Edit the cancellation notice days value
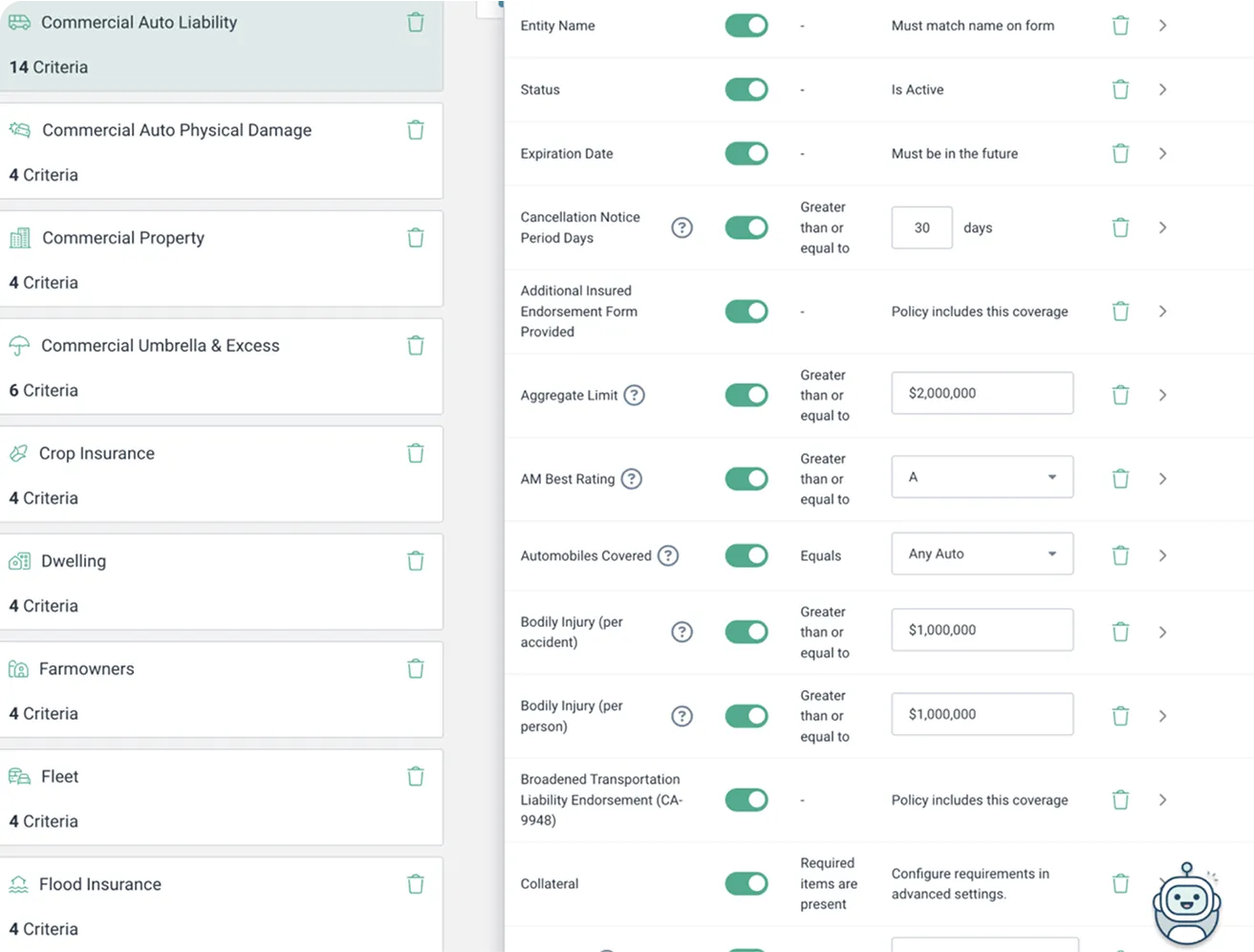1254x952 pixels. coord(920,227)
